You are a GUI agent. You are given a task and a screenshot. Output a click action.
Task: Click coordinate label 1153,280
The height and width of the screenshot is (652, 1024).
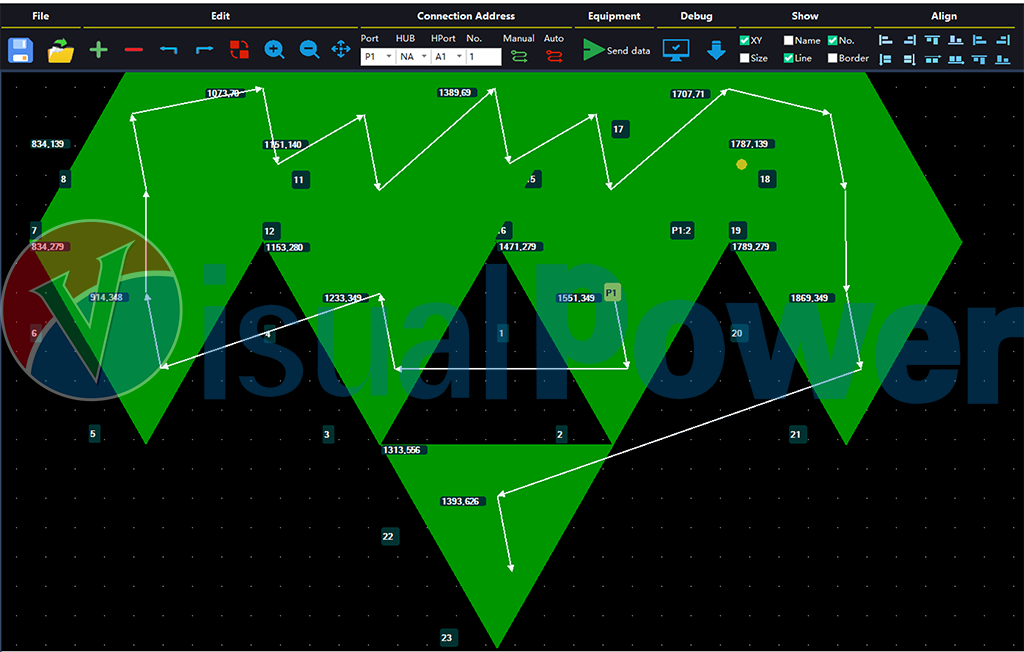[287, 248]
